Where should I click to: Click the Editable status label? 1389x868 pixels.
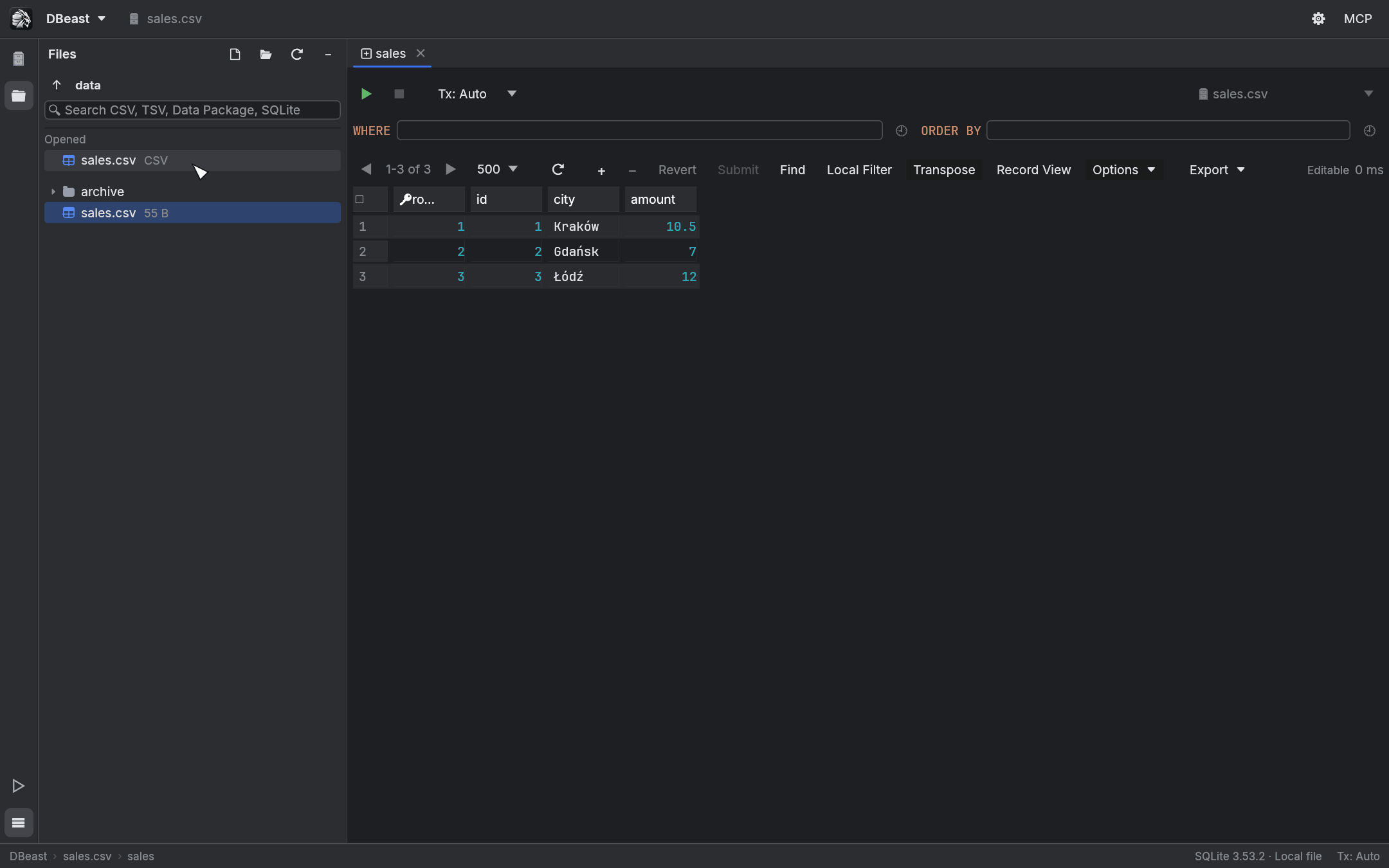click(x=1328, y=170)
